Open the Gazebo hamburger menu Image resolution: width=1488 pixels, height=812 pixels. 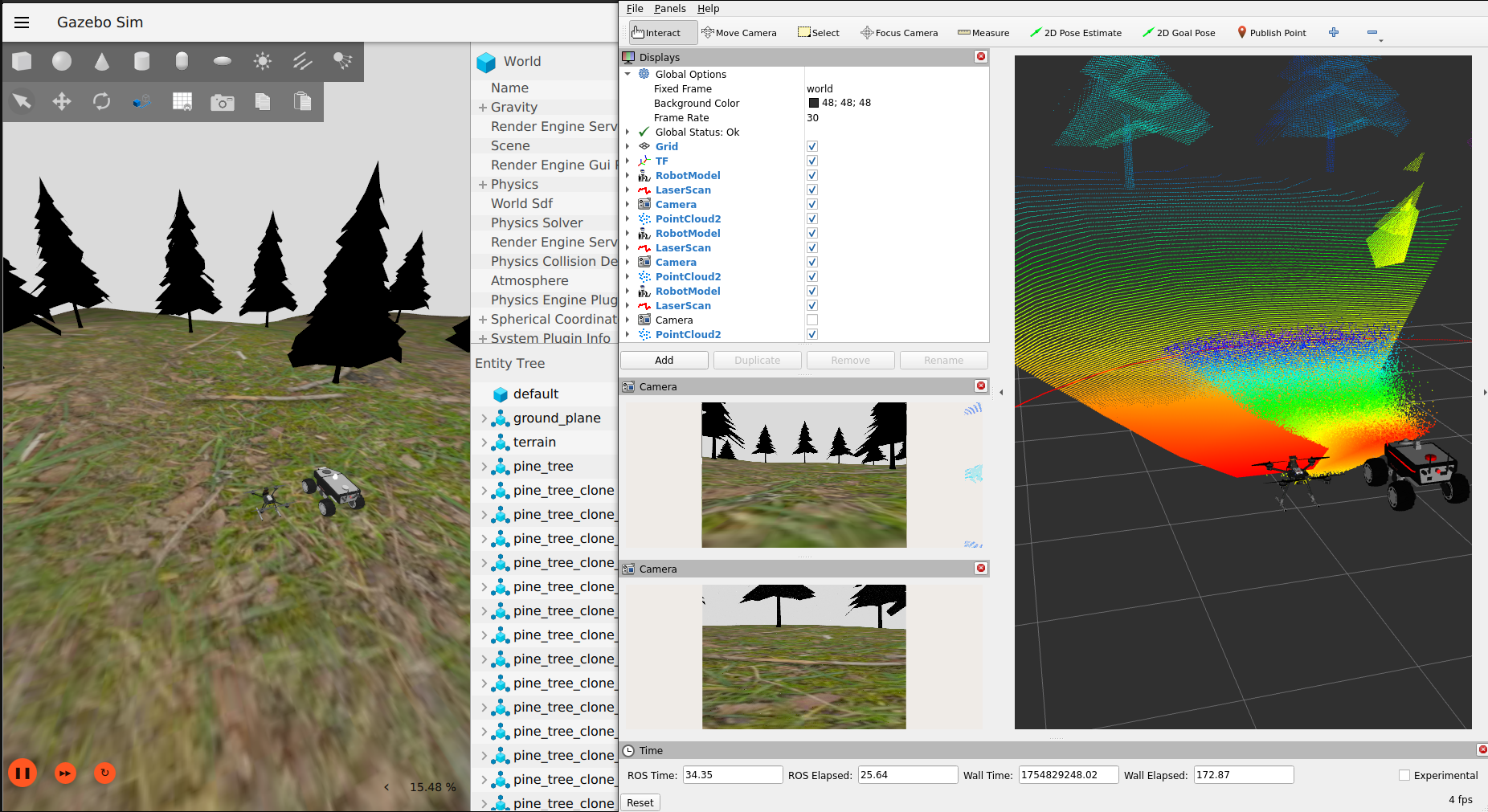point(22,22)
